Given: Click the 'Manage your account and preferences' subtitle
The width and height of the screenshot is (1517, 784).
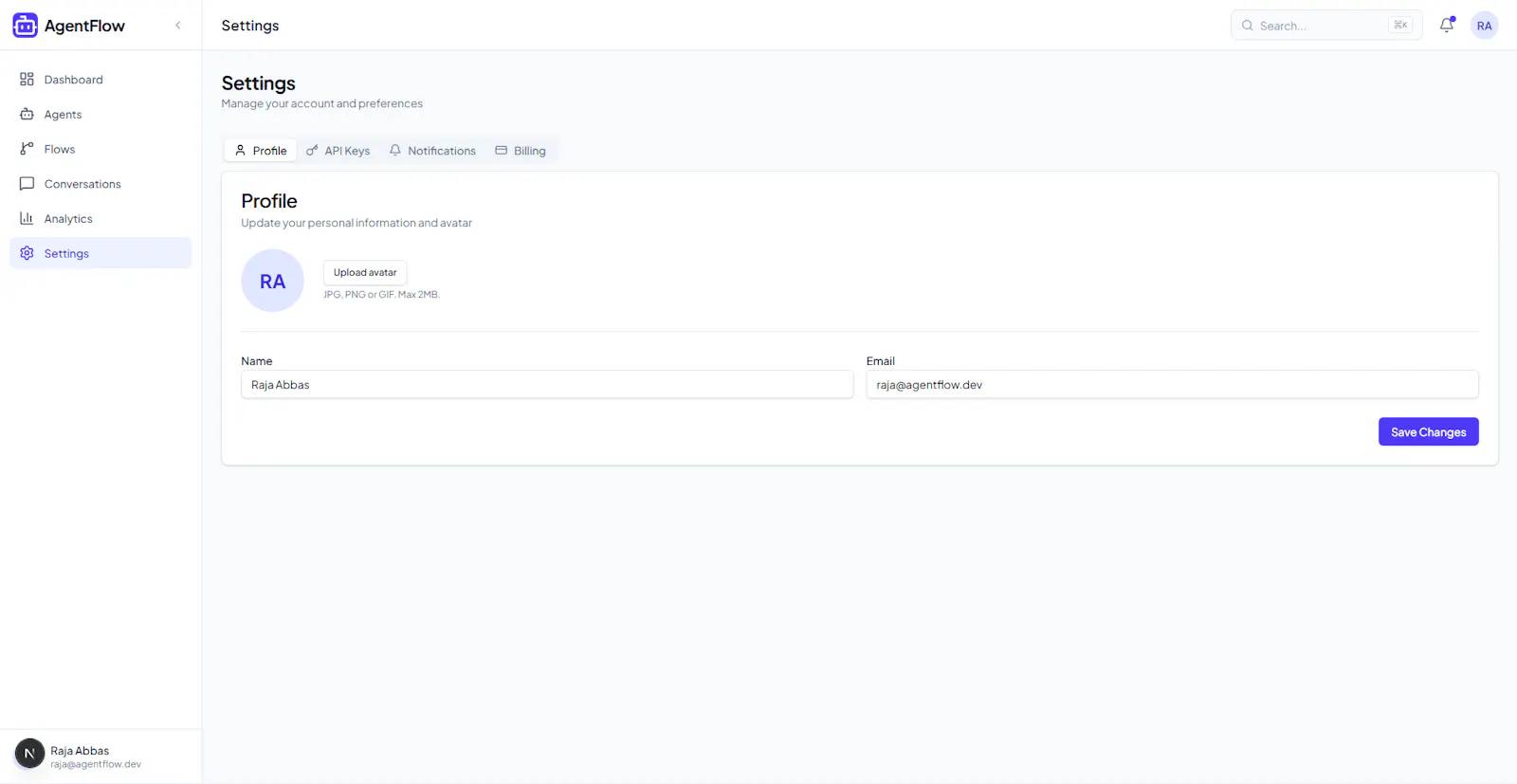Looking at the screenshot, I should coord(322,104).
